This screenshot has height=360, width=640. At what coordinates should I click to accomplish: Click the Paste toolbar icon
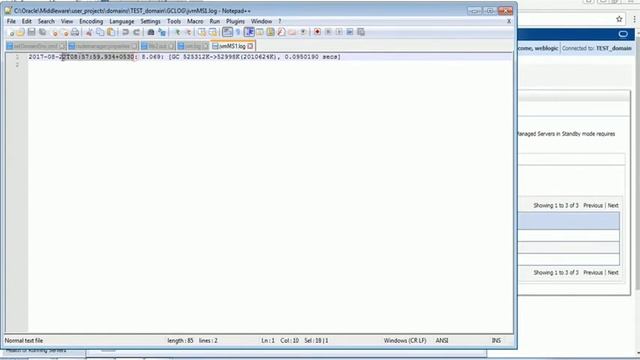point(111,32)
